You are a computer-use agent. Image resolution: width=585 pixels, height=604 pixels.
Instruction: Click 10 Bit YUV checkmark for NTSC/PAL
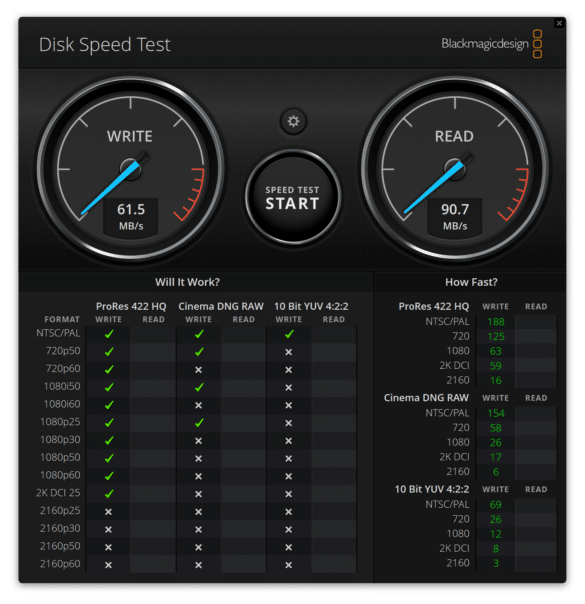coord(289,334)
